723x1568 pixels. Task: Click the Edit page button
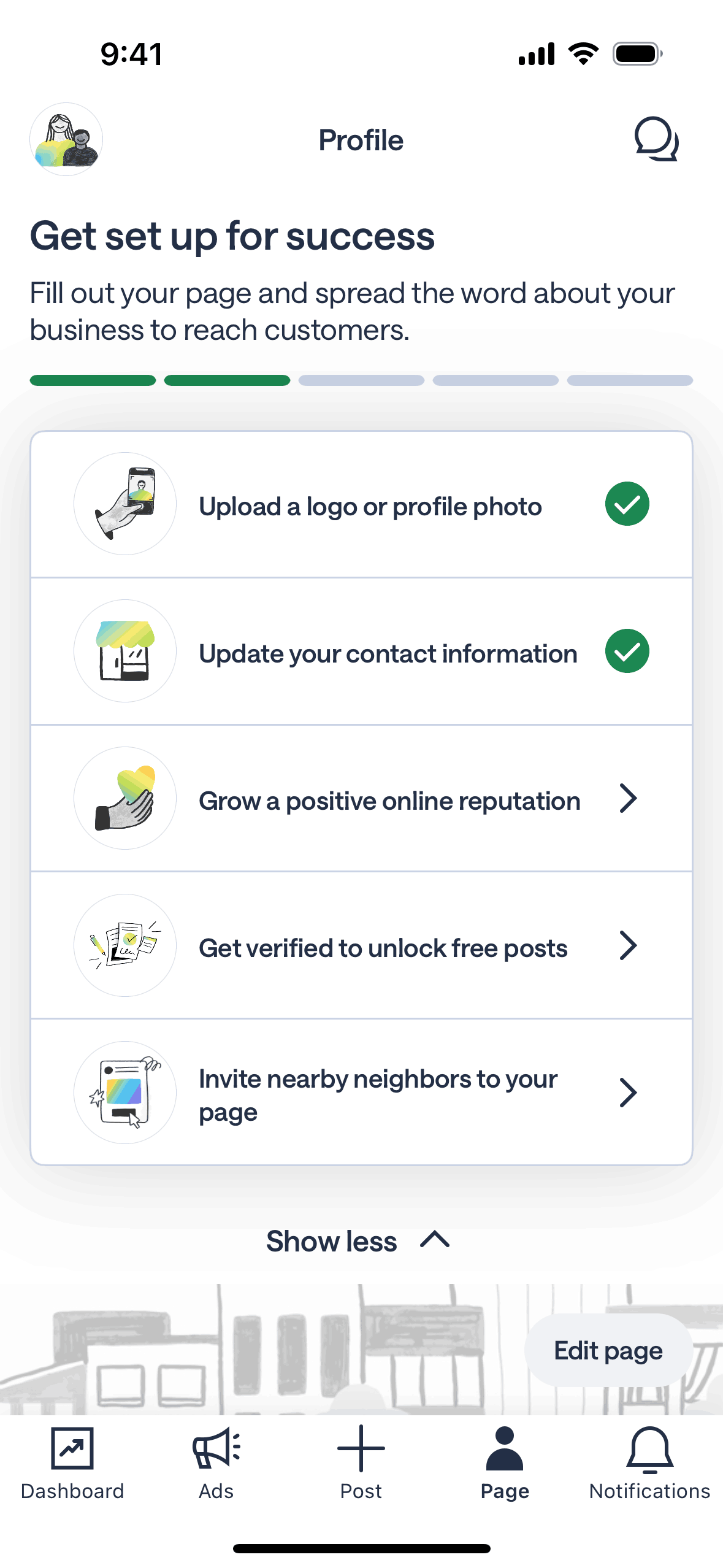(x=608, y=1350)
